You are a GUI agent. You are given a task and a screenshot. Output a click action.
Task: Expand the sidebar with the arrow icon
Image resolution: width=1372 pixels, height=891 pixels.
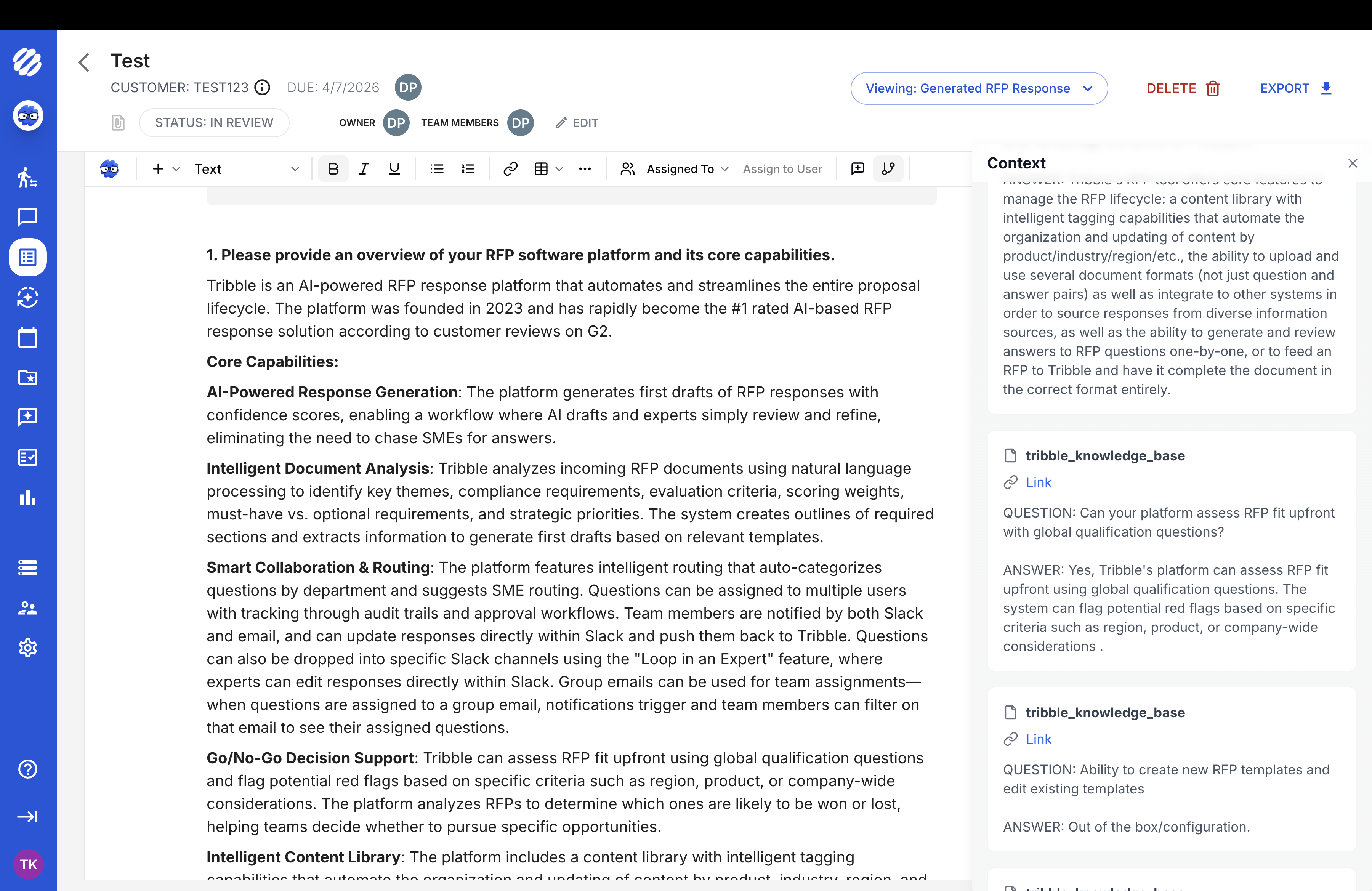point(28,816)
